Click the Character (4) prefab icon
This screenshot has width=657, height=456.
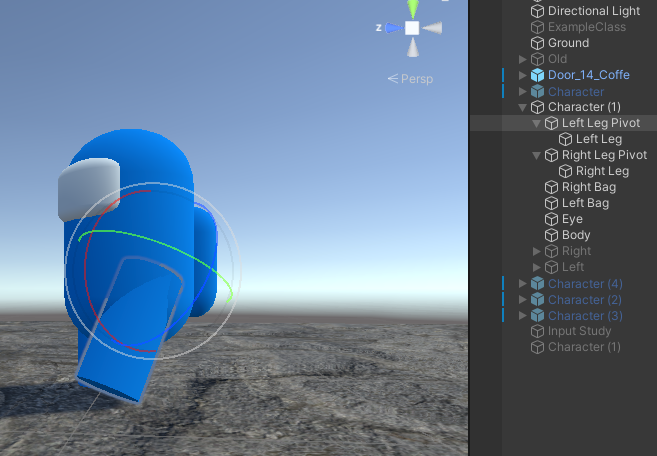tap(537, 284)
